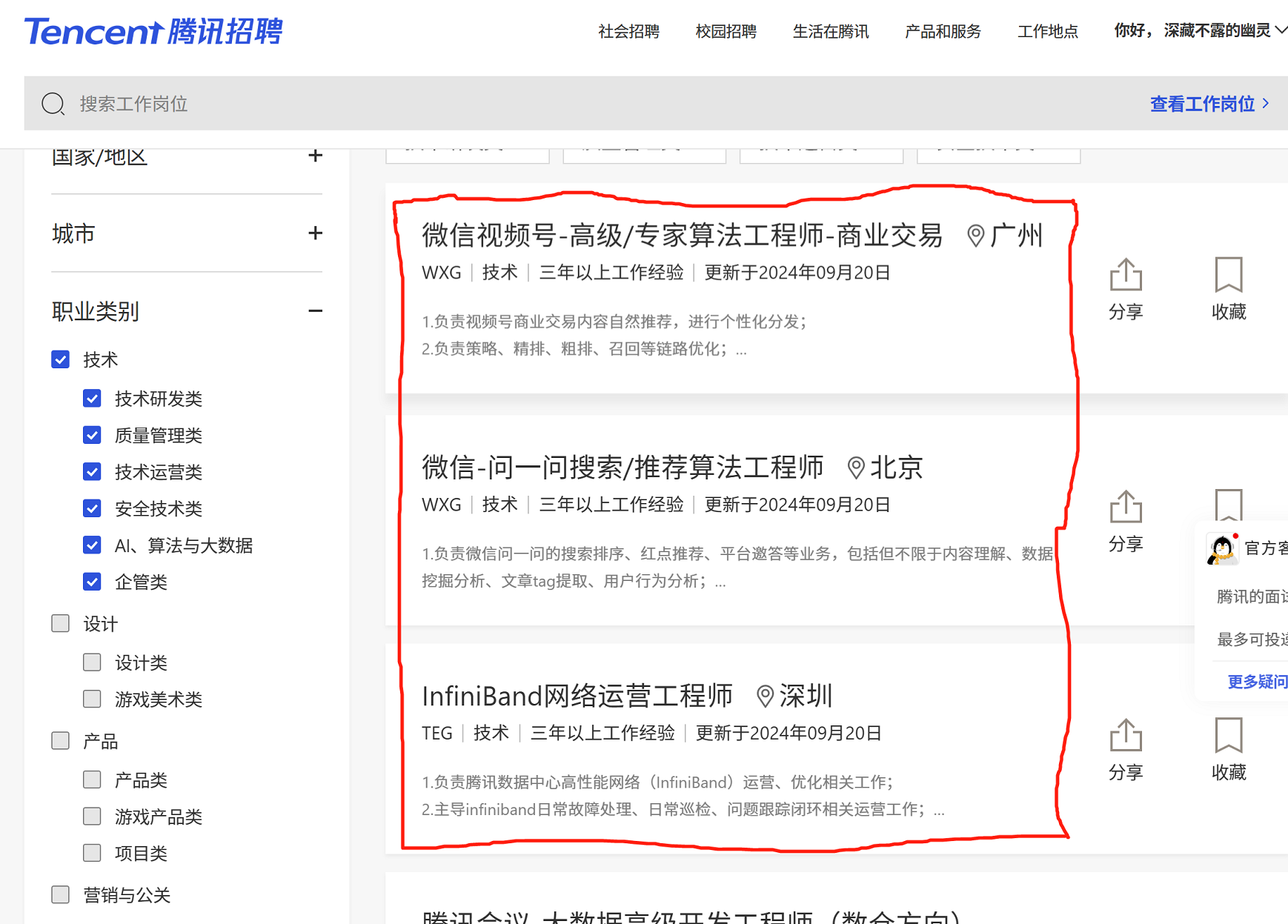Expand the 国家/地区 filter section
The height and width of the screenshot is (924, 1288).
316,156
